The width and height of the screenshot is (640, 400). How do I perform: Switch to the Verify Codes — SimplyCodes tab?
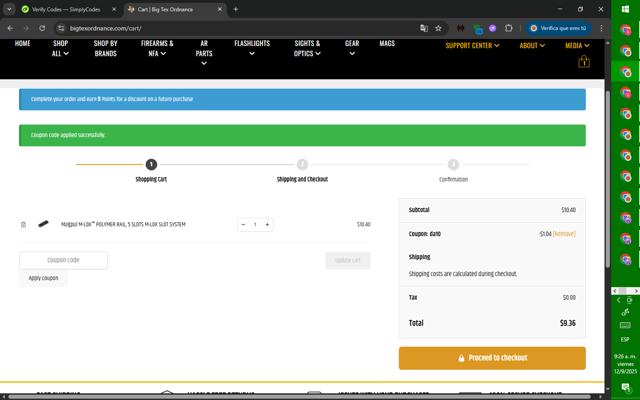pyautogui.click(x=65, y=9)
